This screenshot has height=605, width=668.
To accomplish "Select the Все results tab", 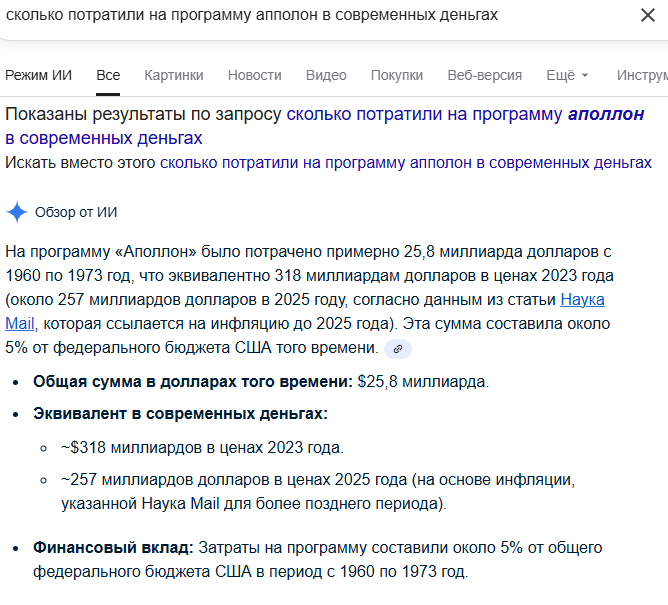I will click(108, 75).
